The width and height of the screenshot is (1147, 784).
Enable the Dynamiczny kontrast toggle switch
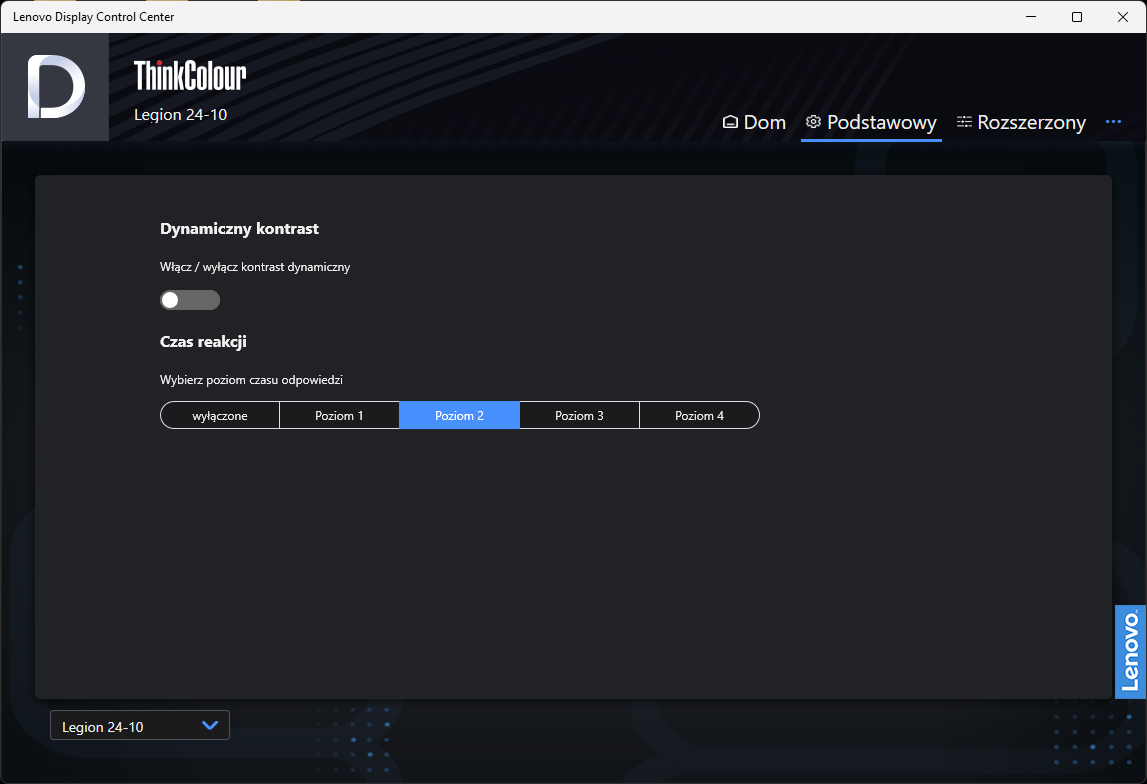coord(190,300)
